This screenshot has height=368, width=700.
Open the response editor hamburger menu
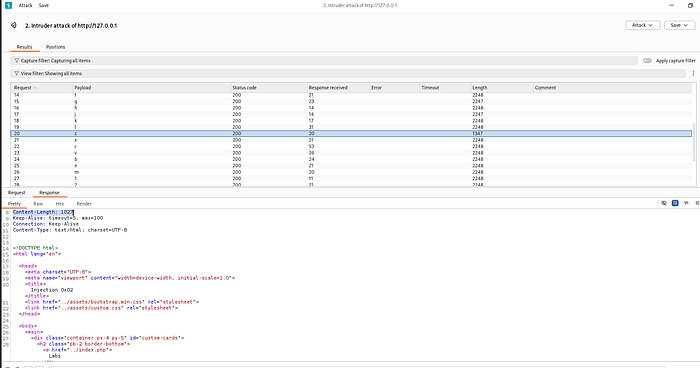pos(697,203)
